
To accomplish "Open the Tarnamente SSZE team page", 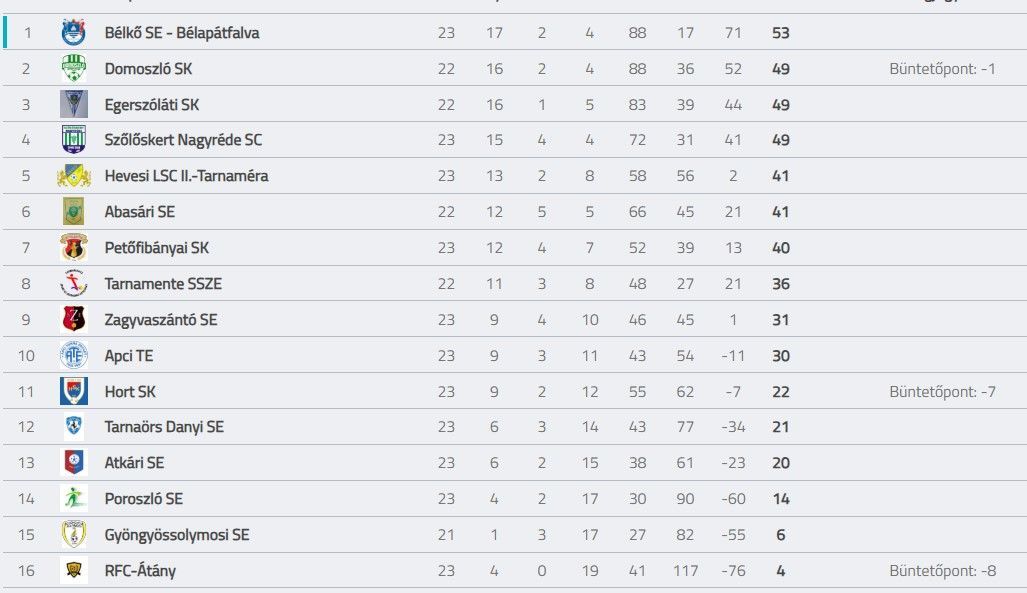I will click(163, 284).
